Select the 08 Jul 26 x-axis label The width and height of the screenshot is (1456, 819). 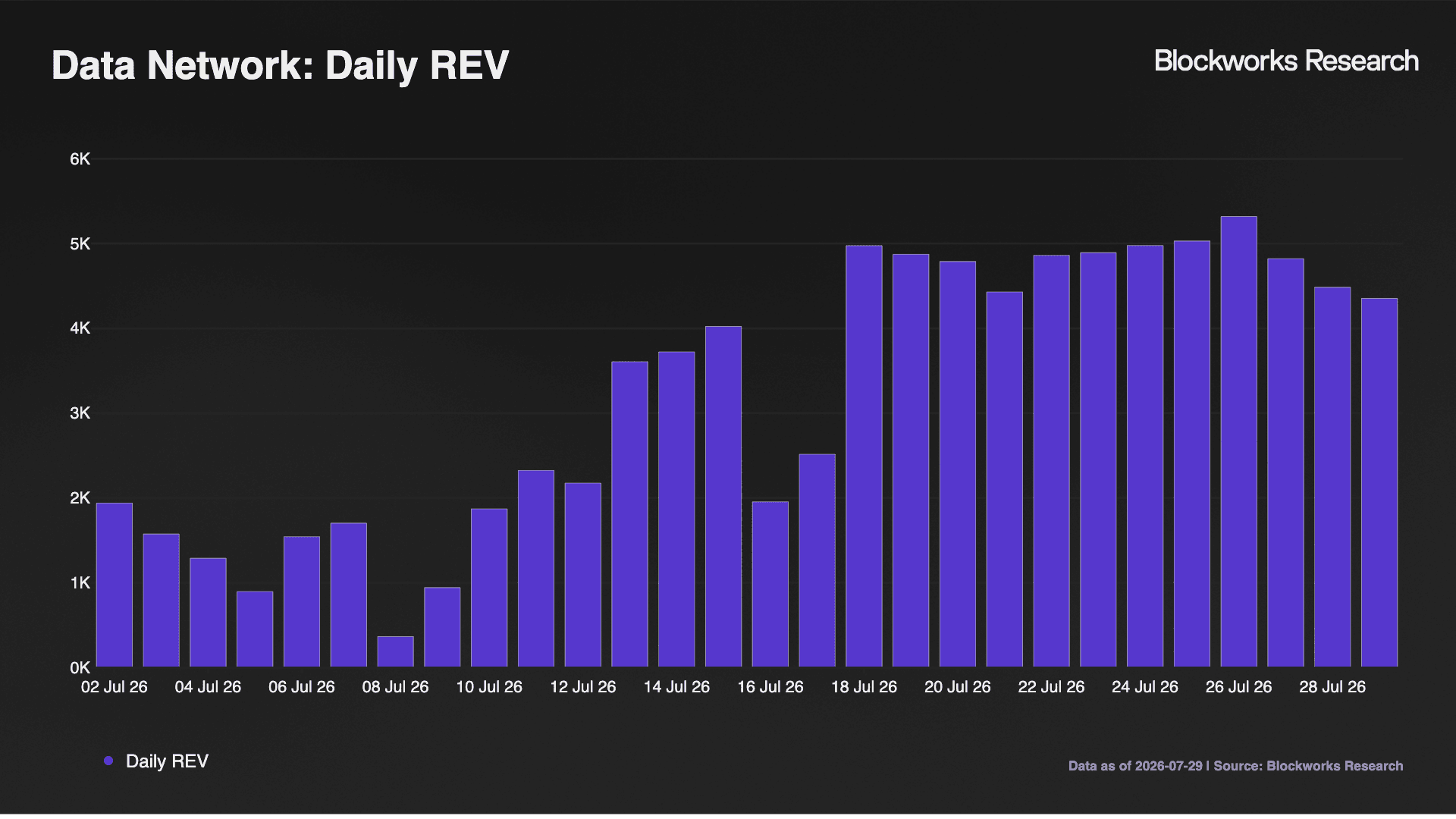[395, 687]
